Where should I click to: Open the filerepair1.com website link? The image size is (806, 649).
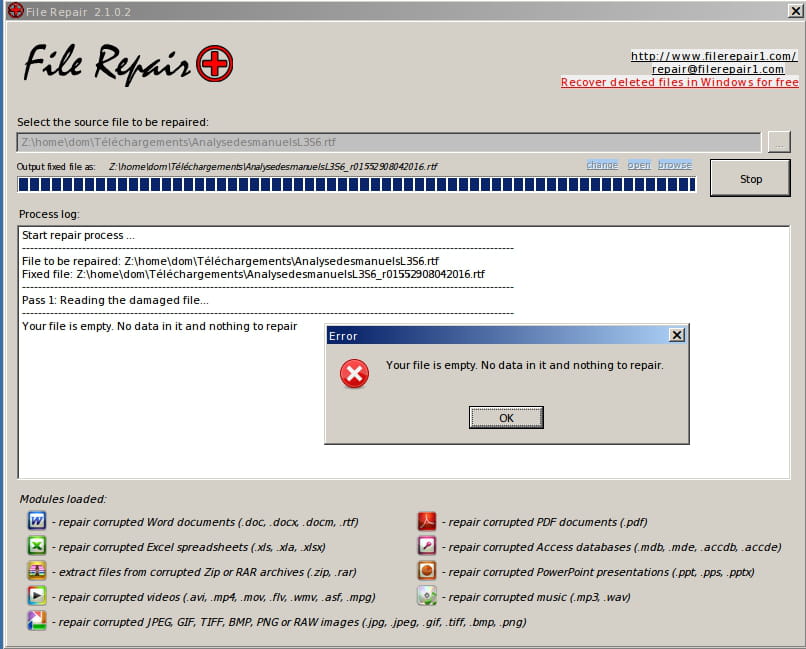click(x=713, y=56)
